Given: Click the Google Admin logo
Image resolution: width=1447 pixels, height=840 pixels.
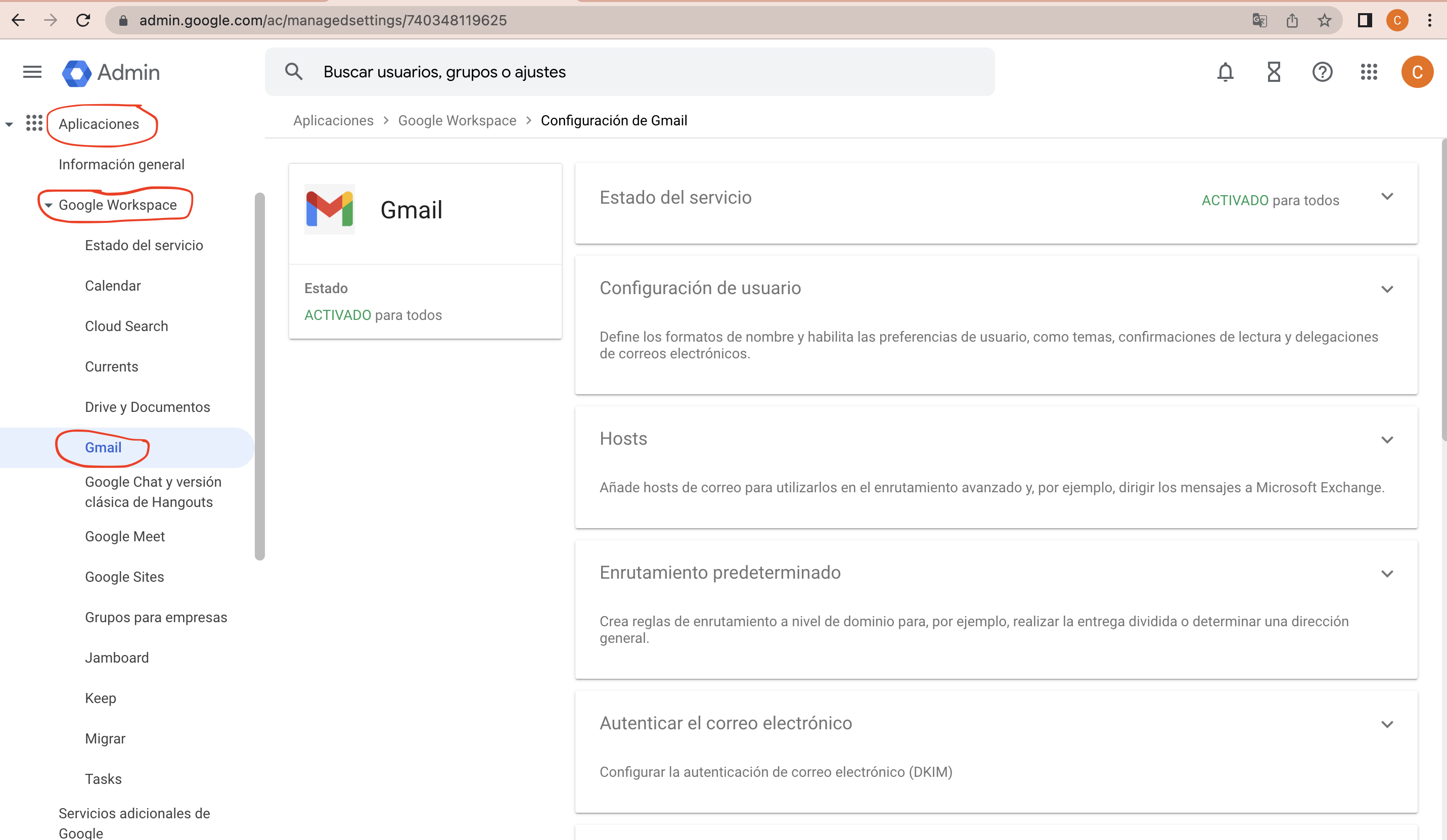Looking at the screenshot, I should 111,72.
